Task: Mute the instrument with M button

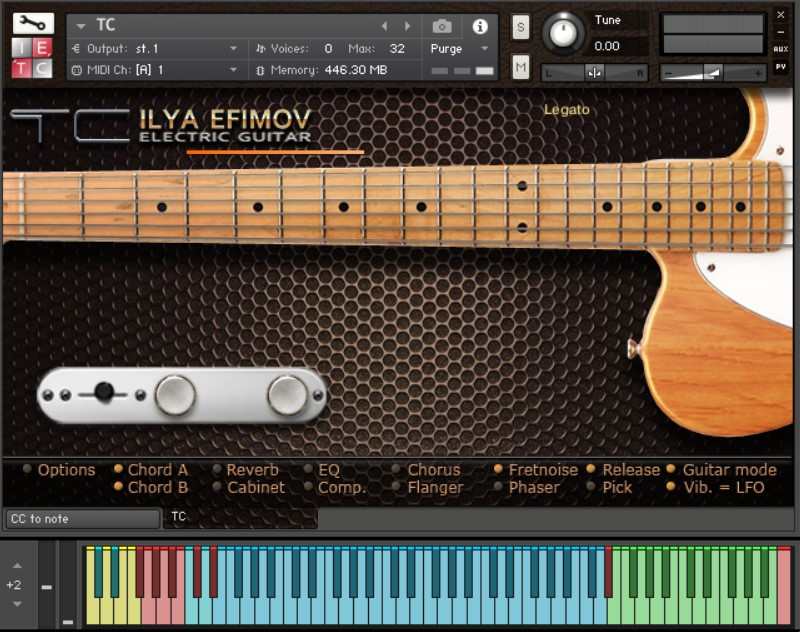Action: coord(520,67)
